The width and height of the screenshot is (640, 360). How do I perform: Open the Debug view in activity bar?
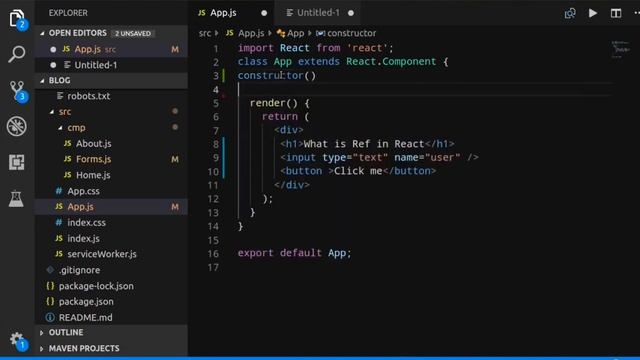tap(17, 127)
